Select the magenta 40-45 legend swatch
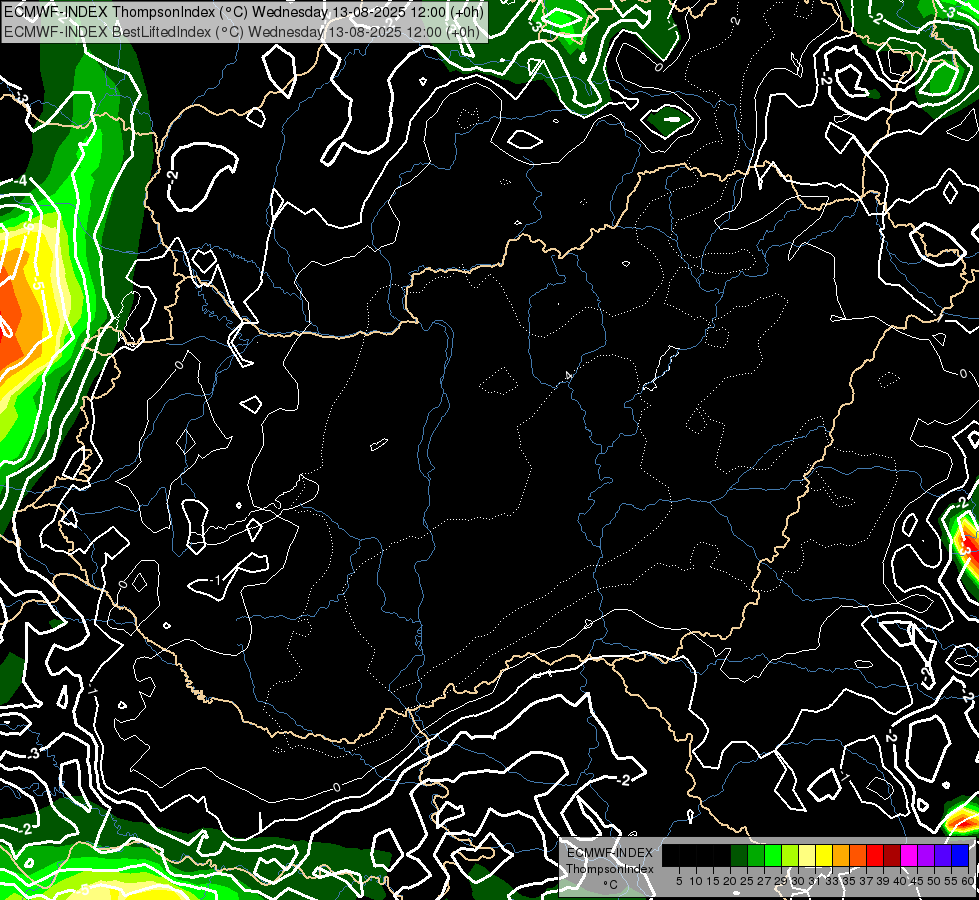 (909, 856)
